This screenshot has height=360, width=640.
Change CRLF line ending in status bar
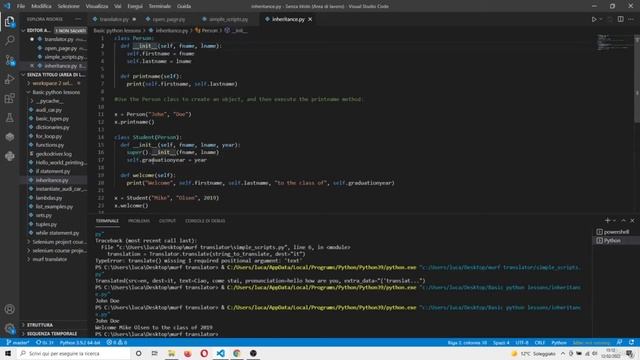coord(540,342)
